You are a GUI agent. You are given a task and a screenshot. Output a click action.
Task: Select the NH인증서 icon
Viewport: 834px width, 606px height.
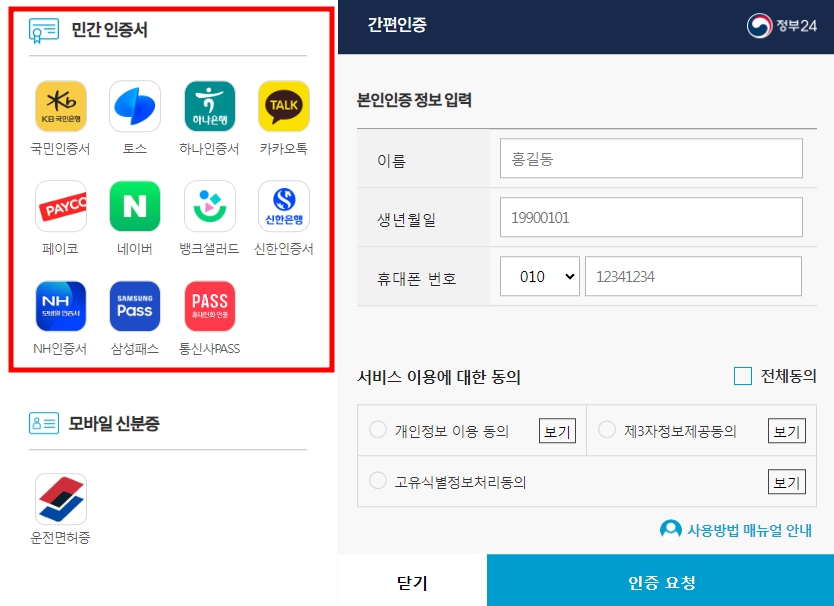pyautogui.click(x=61, y=306)
